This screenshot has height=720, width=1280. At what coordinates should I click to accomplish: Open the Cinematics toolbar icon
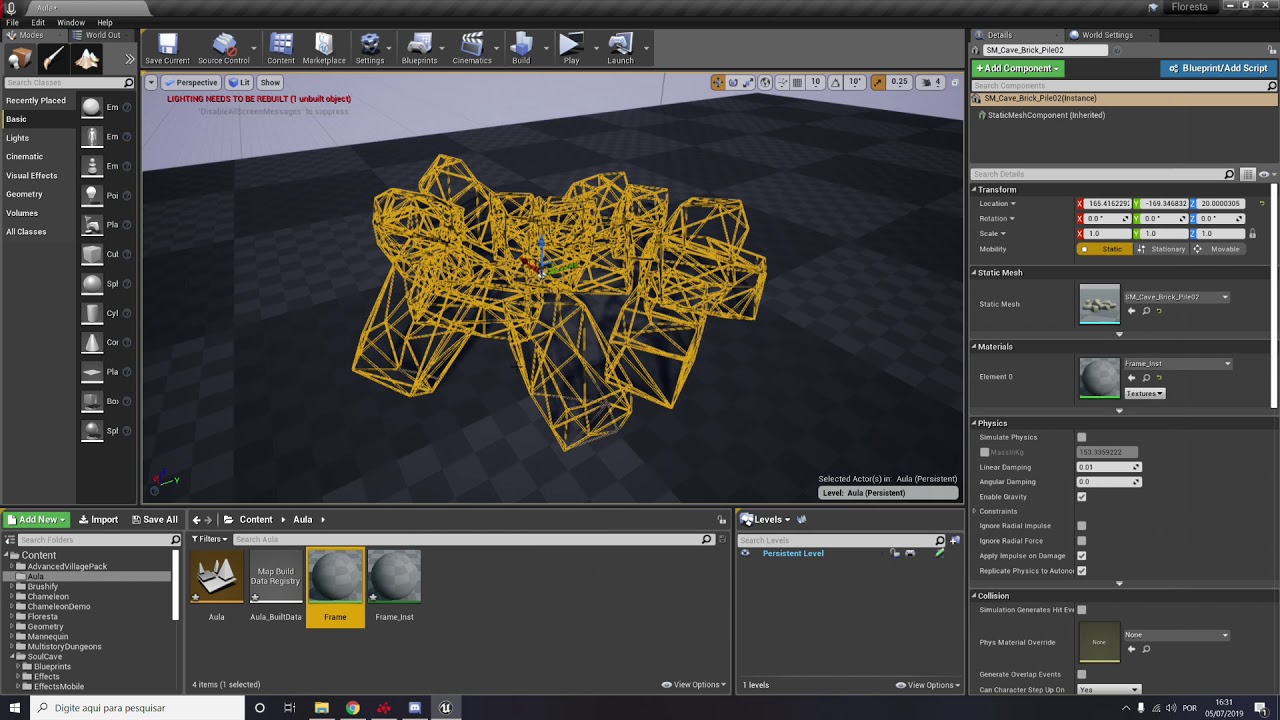472,48
